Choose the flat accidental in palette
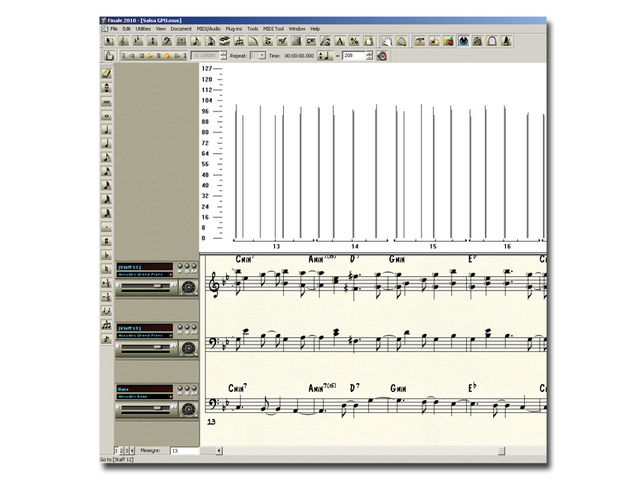The width and height of the screenshot is (640, 480). click(106, 255)
